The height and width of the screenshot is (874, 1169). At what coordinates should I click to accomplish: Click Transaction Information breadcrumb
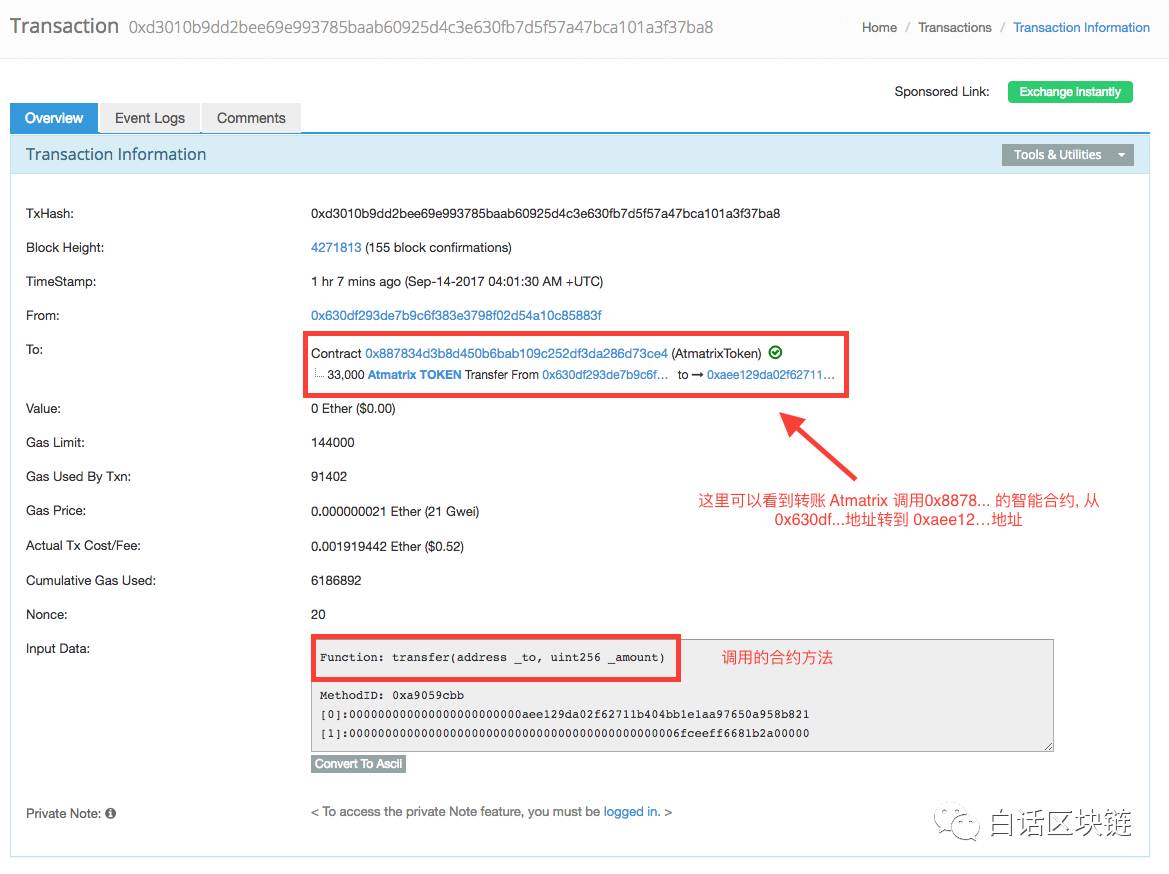pyautogui.click(x=1081, y=28)
